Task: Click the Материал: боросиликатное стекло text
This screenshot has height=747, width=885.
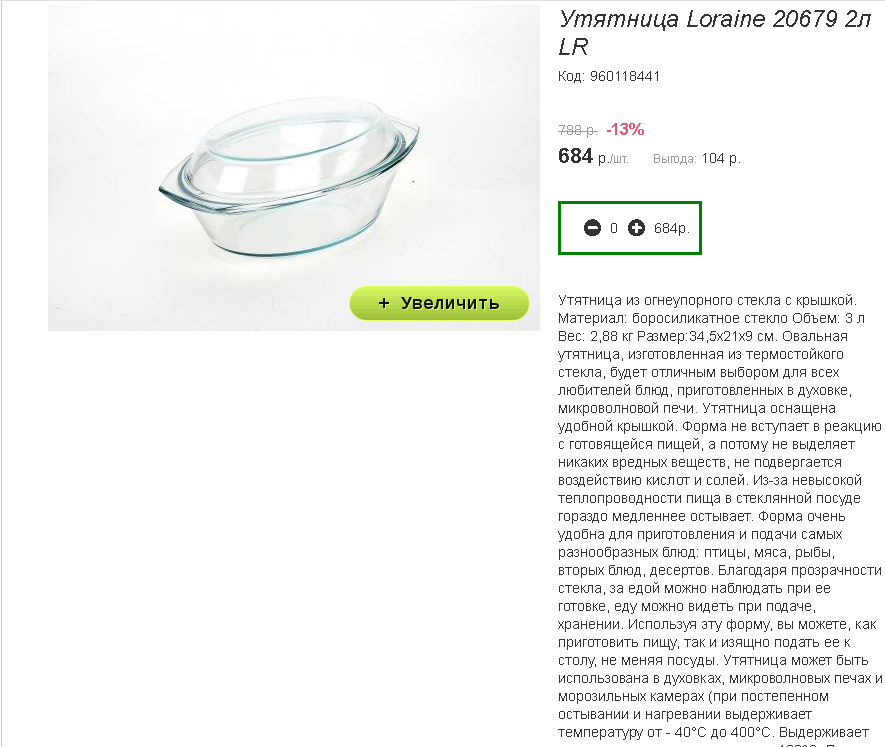Action: pos(673,318)
